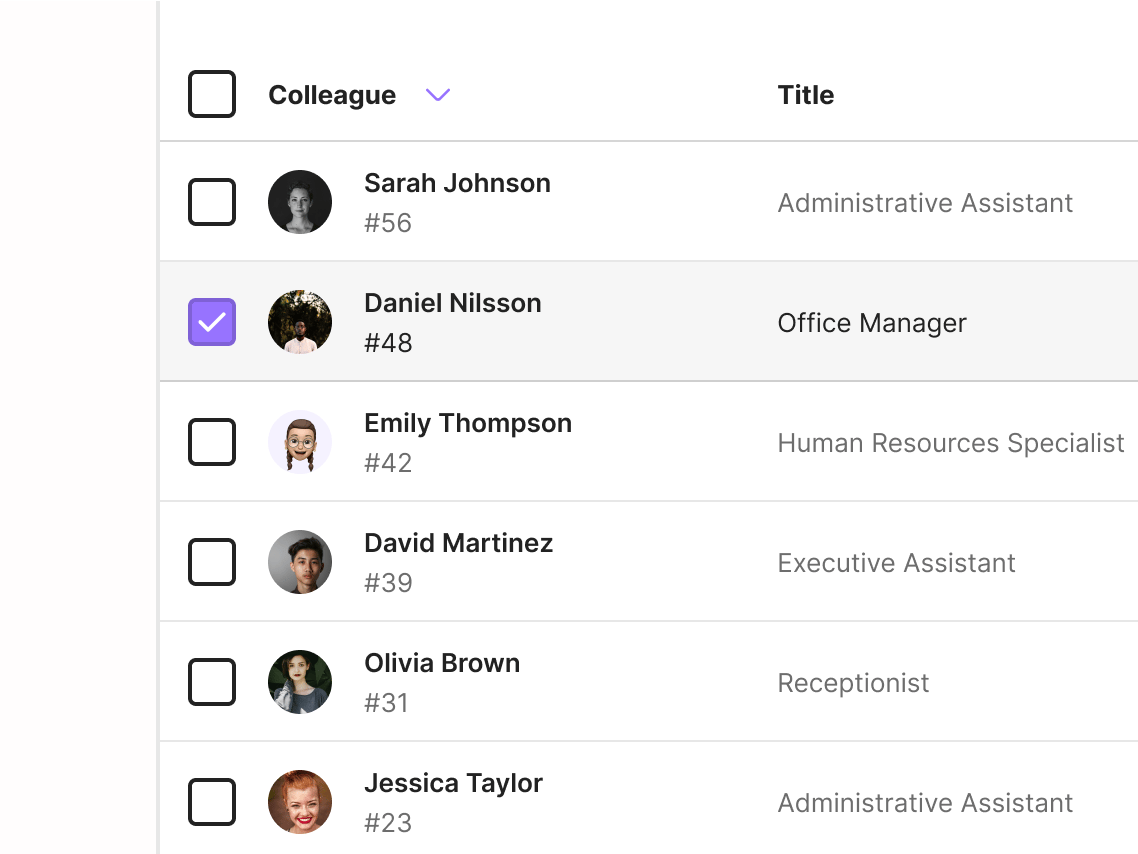
Task: Open Olivia Brown's avatar
Action: click(x=299, y=681)
